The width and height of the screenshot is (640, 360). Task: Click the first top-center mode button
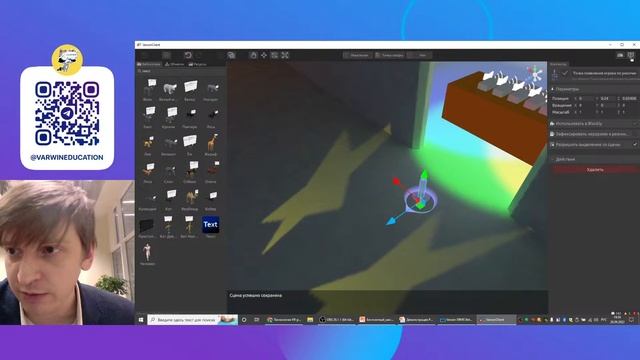pos(358,55)
